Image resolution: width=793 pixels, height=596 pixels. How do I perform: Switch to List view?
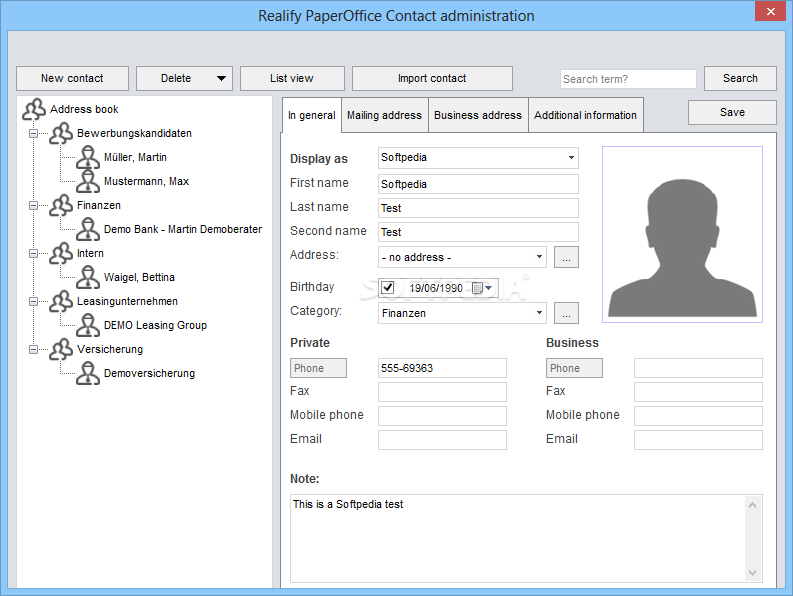[292, 78]
